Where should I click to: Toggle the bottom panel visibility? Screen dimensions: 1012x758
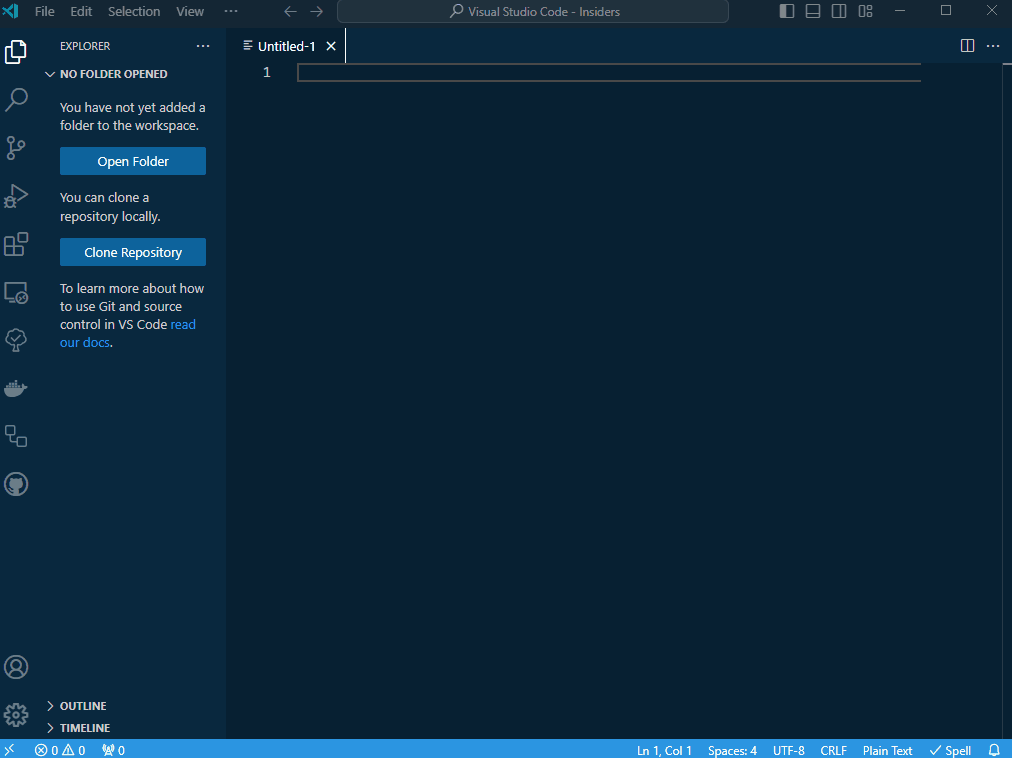(813, 11)
